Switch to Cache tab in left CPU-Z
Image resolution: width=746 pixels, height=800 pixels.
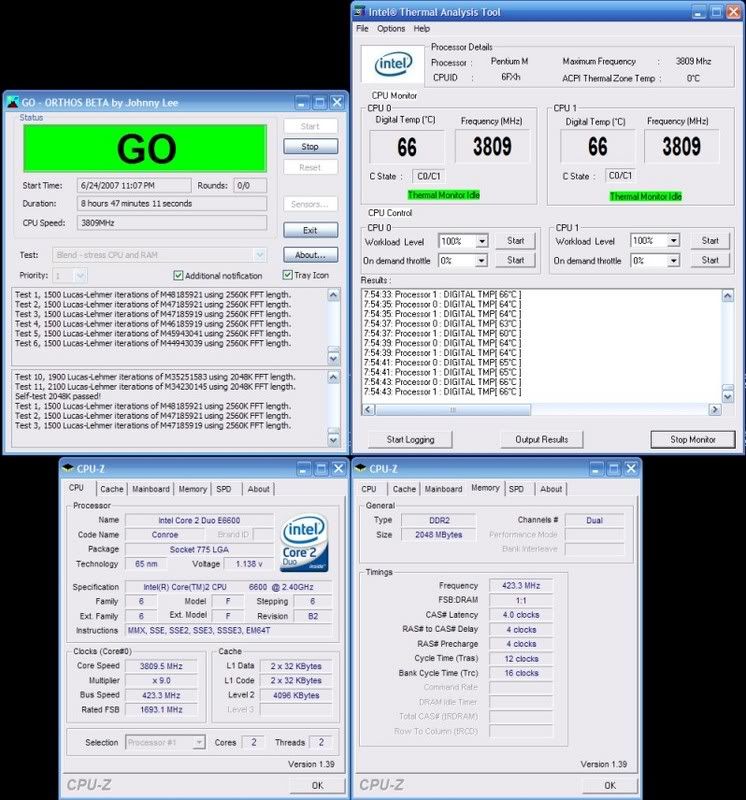(112, 489)
